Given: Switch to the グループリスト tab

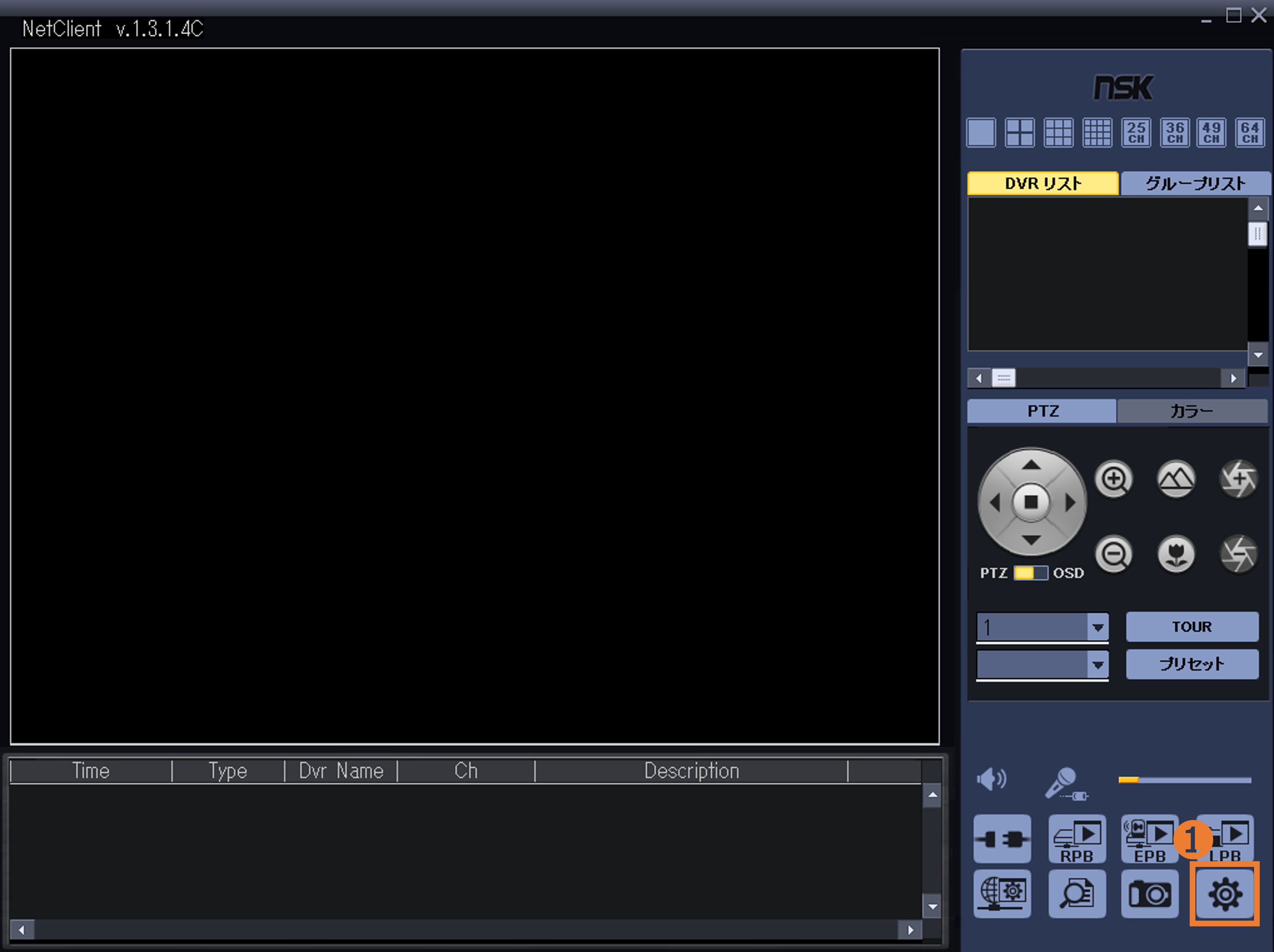Looking at the screenshot, I should tap(1195, 184).
